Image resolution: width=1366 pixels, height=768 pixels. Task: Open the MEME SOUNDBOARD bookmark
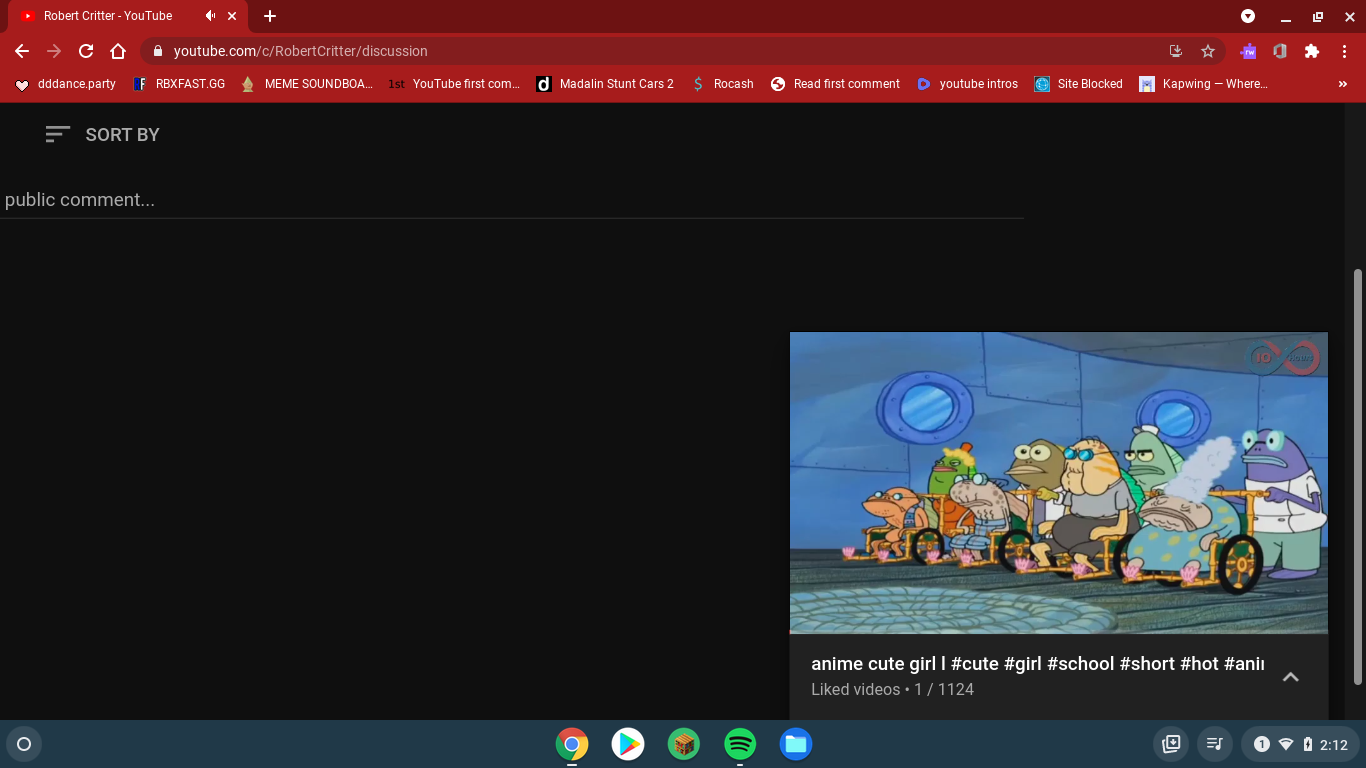pyautogui.click(x=307, y=84)
